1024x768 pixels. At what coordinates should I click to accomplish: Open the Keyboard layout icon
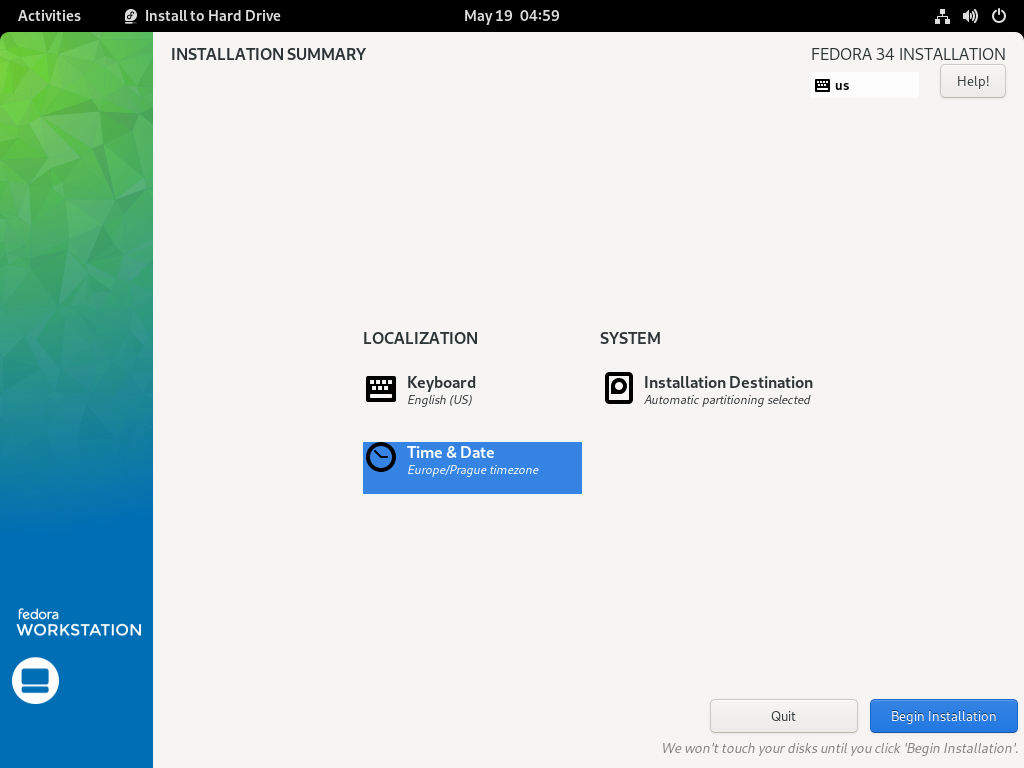tap(381, 389)
